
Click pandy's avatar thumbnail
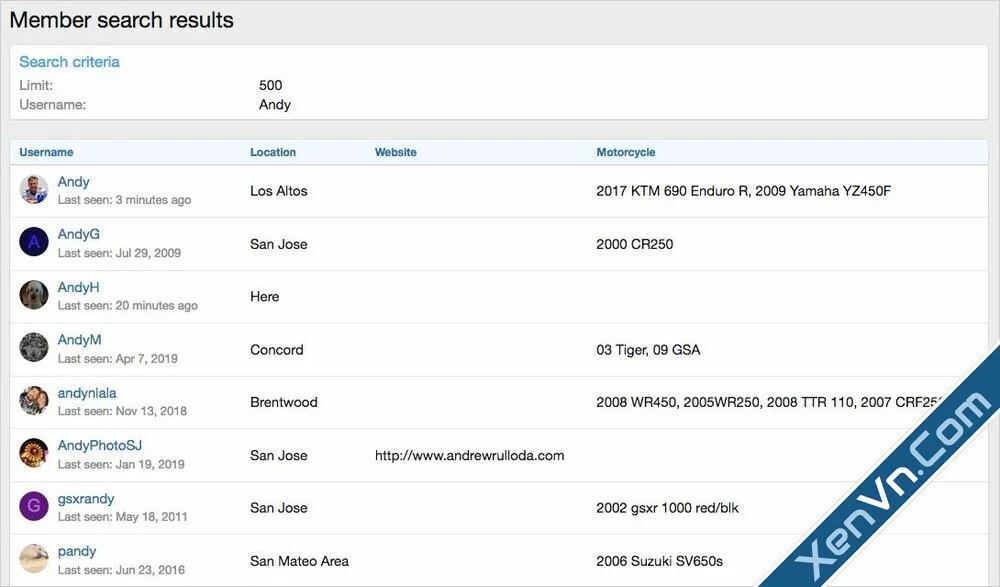[x=33, y=559]
